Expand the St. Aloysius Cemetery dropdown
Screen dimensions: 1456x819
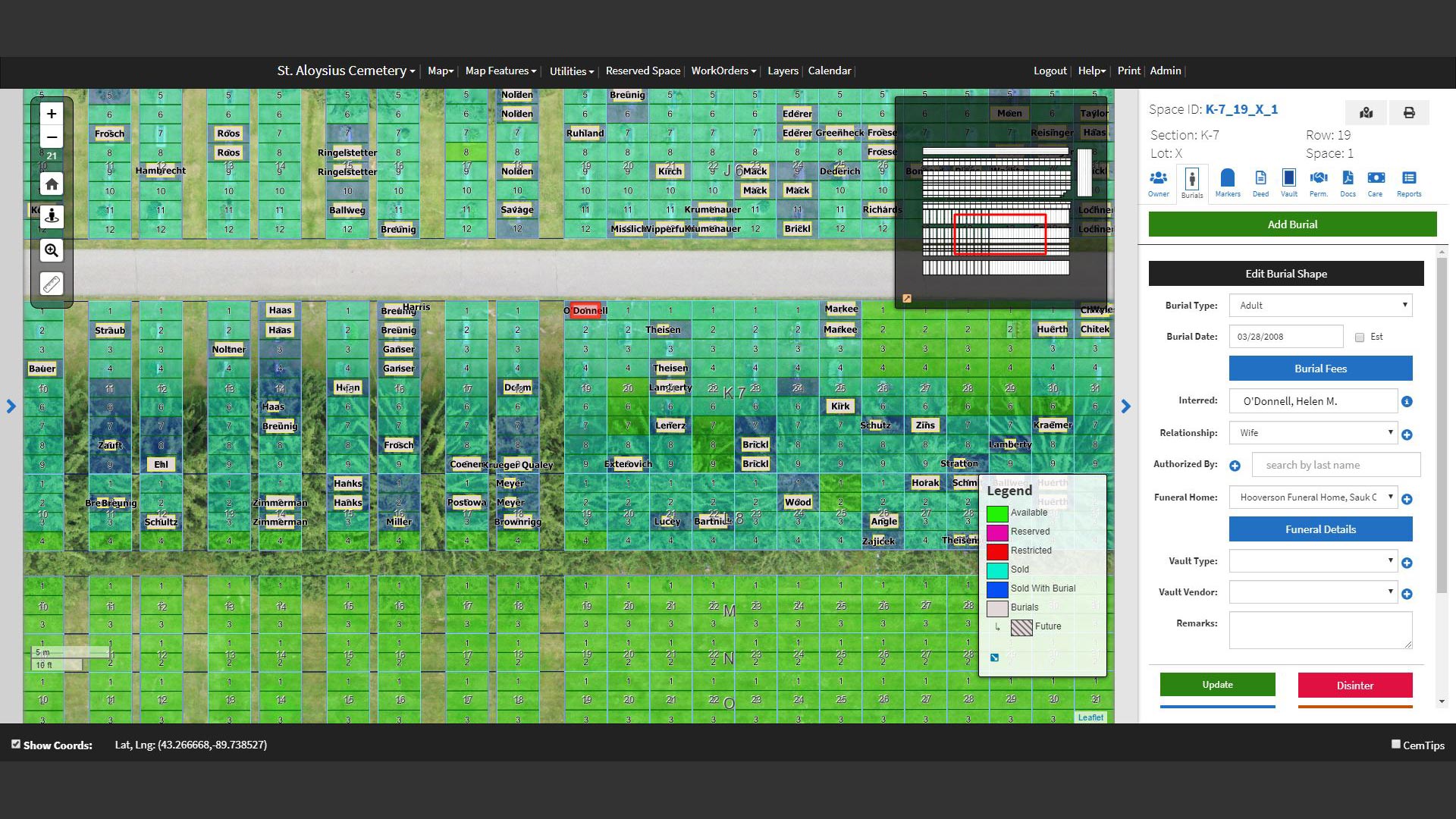346,71
